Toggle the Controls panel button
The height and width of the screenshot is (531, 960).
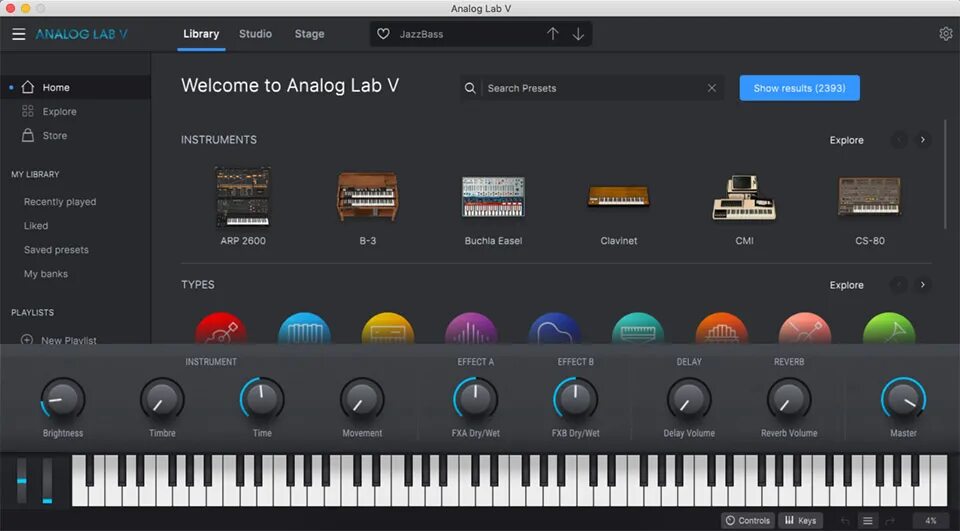[748, 521]
